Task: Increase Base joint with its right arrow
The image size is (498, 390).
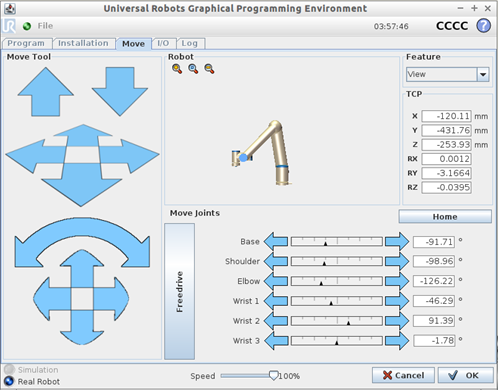Action: [397, 241]
